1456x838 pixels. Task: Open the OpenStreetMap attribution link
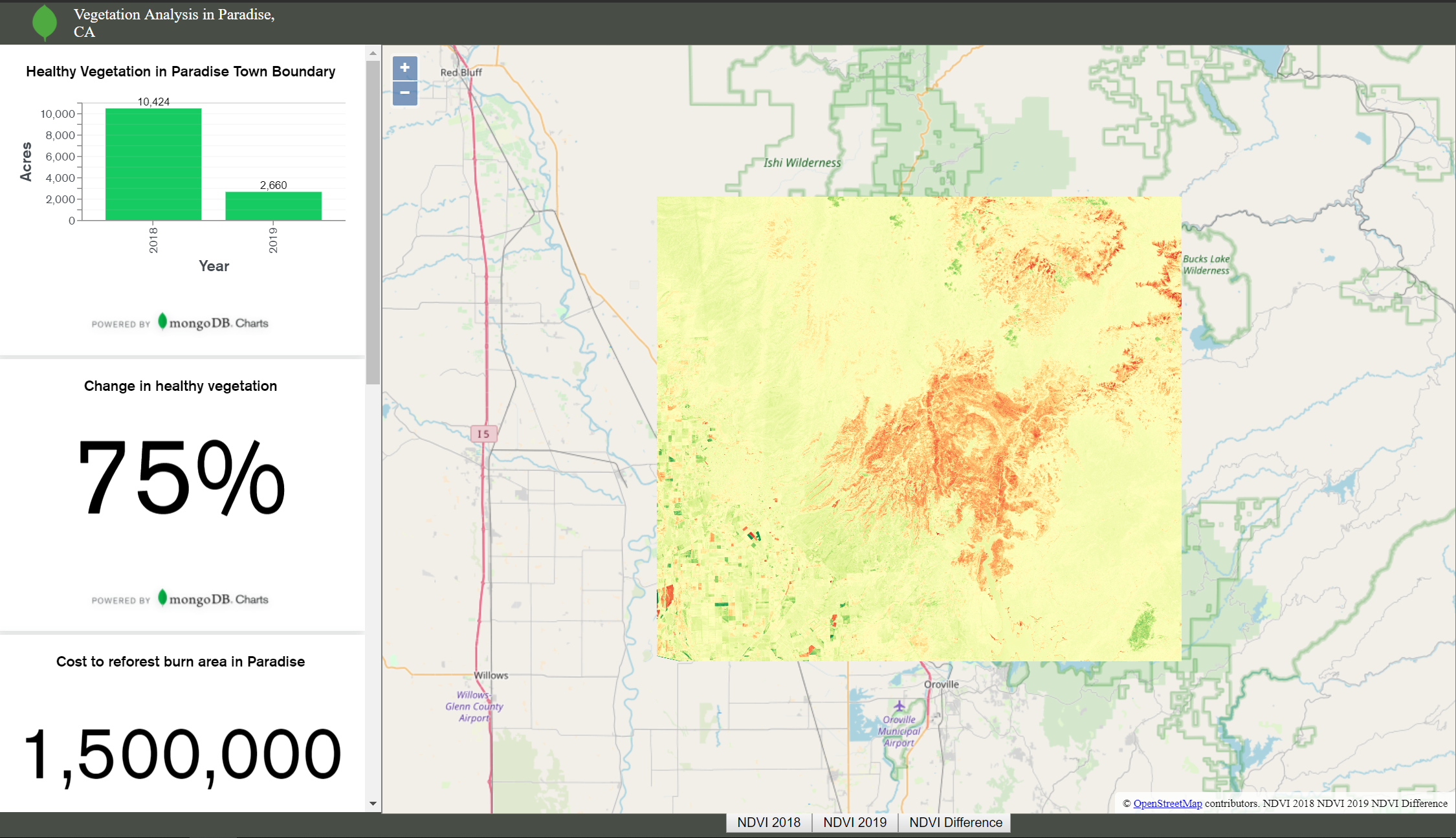[1167, 803]
